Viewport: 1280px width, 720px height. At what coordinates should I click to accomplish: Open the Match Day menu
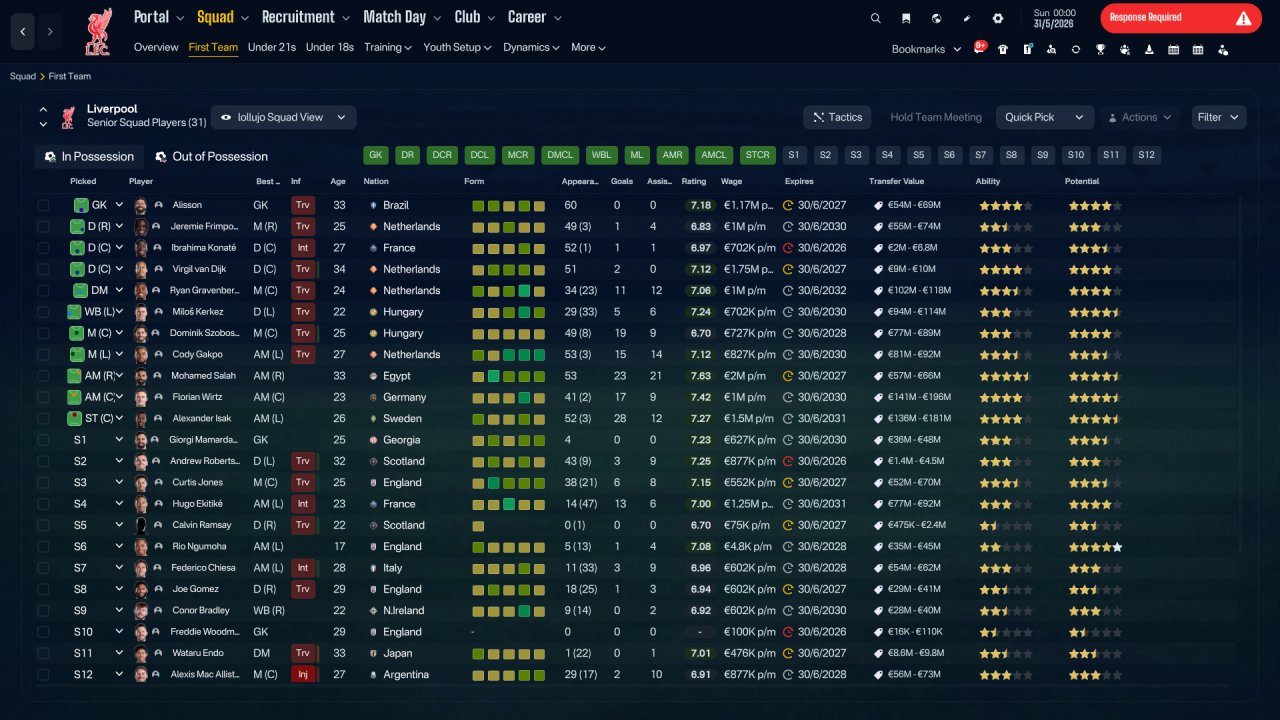pyautogui.click(x=401, y=17)
